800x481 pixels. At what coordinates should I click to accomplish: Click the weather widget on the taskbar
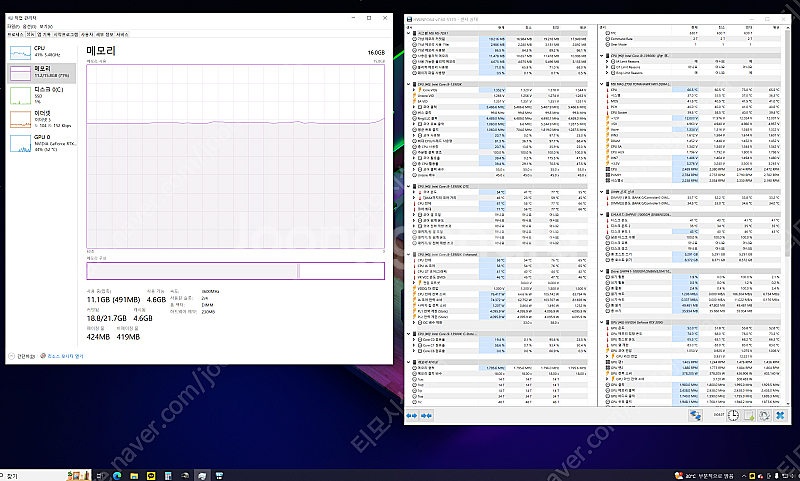pos(704,475)
